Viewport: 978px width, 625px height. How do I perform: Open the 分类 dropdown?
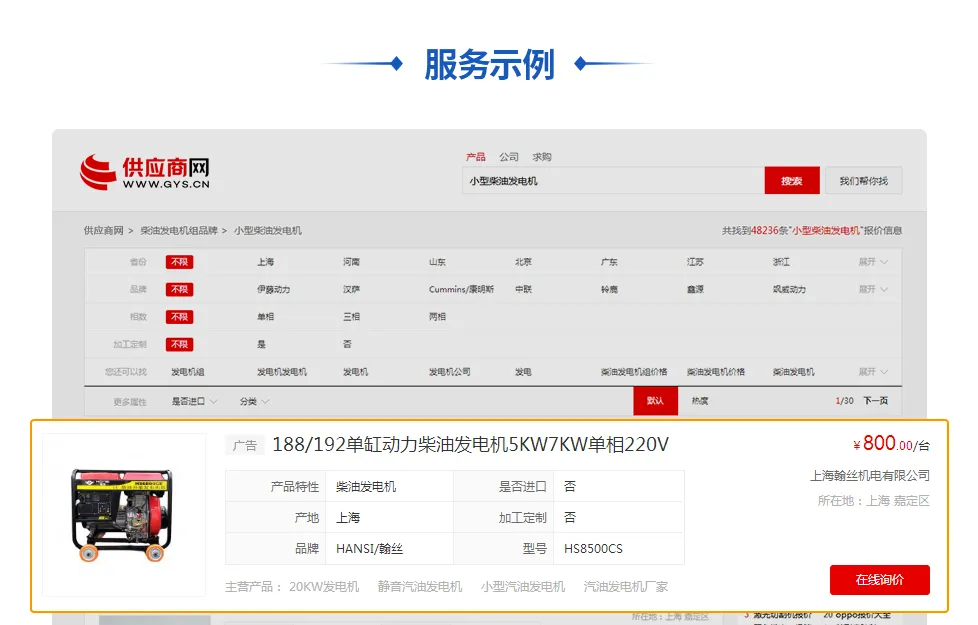coord(254,401)
